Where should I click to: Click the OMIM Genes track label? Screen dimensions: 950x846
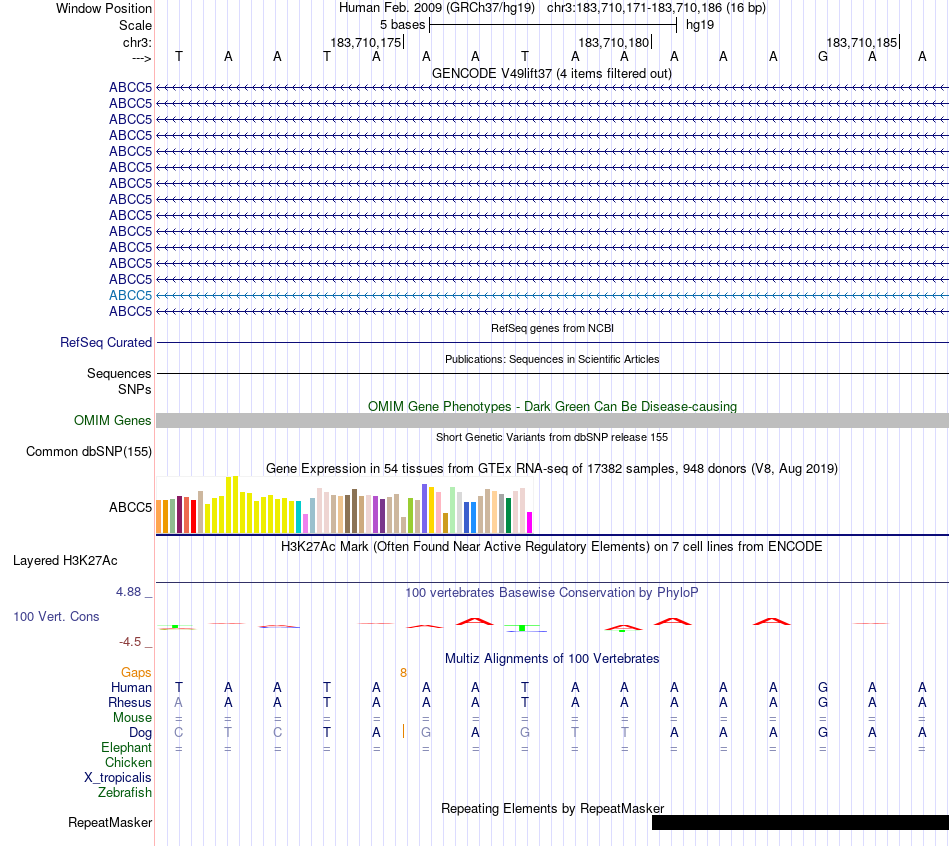pos(113,420)
